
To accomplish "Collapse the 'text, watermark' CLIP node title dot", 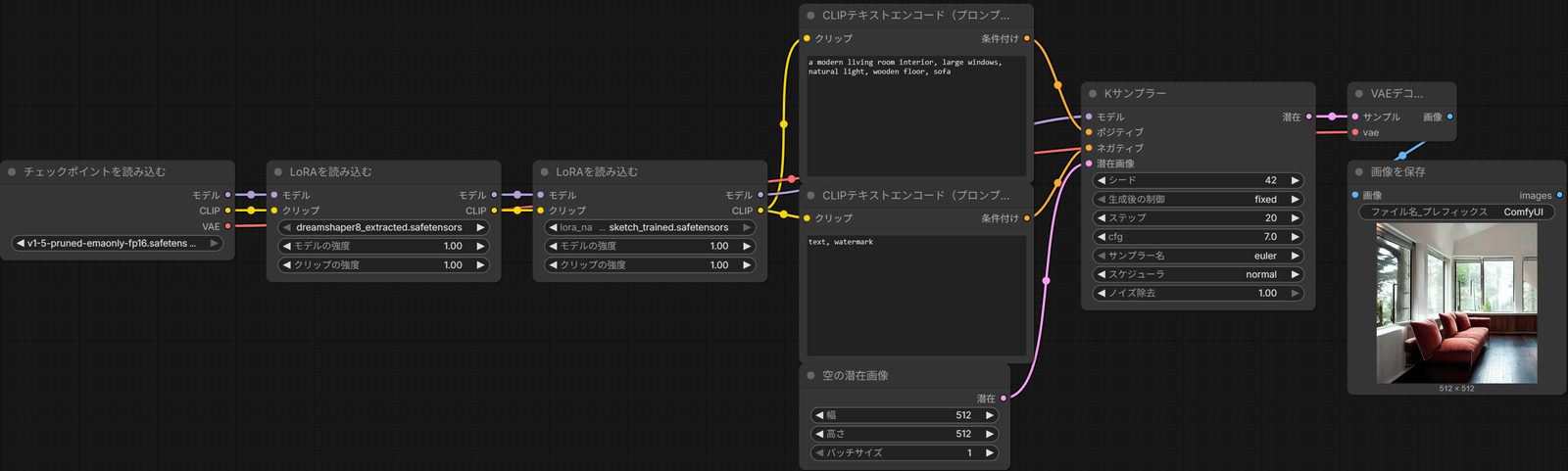I will [810, 196].
